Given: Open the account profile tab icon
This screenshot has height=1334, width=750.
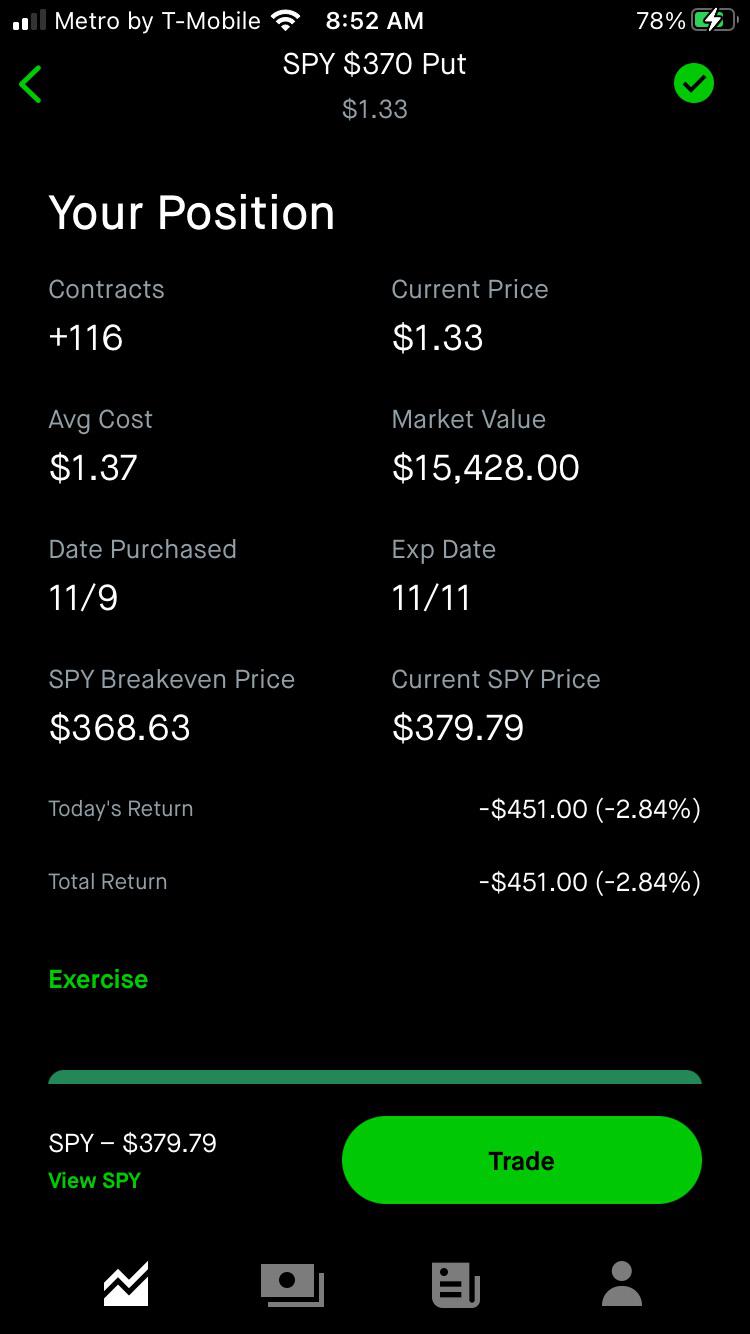Looking at the screenshot, I should click(621, 1284).
